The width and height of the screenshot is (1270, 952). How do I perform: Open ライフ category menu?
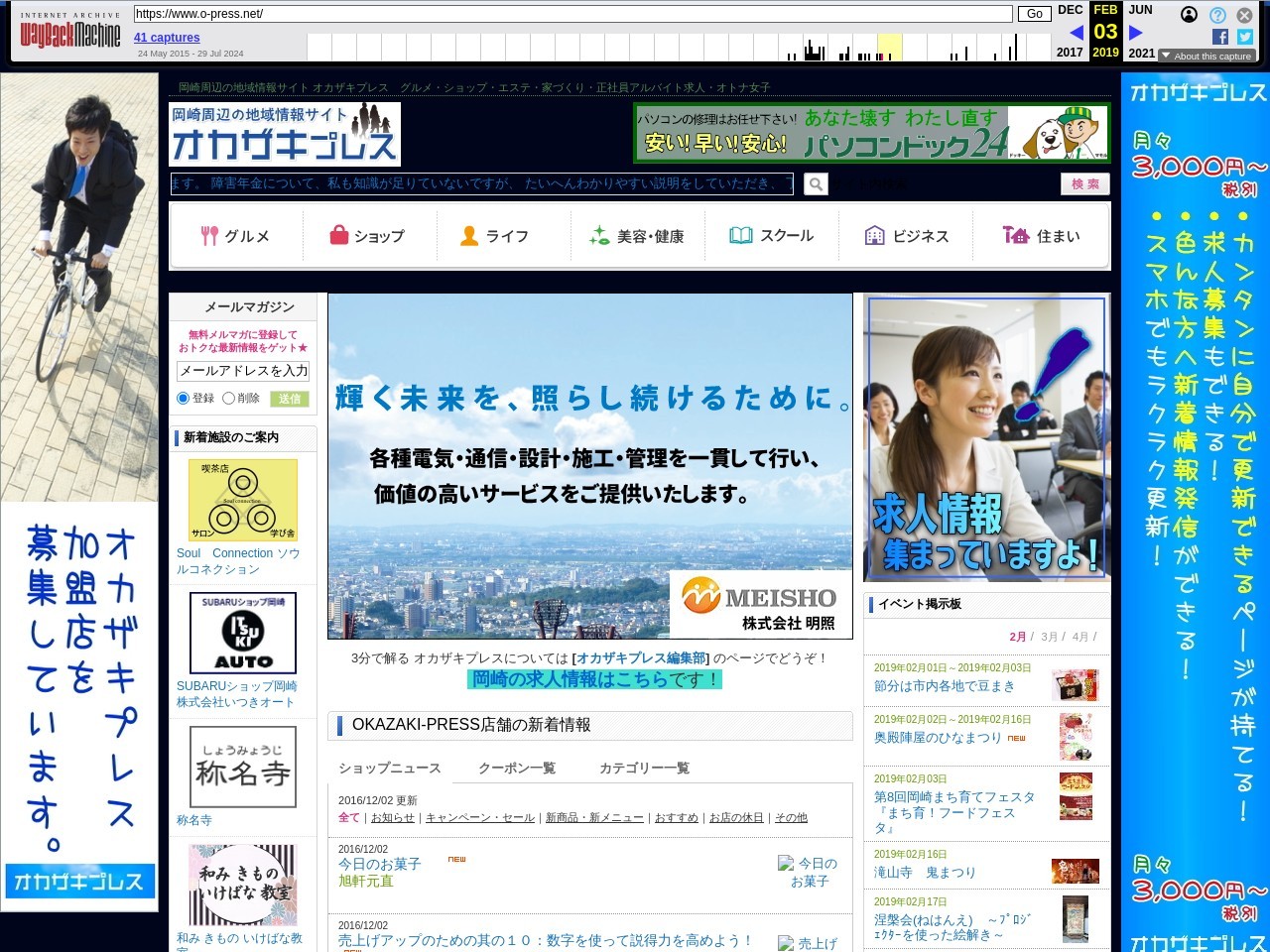coord(494,236)
